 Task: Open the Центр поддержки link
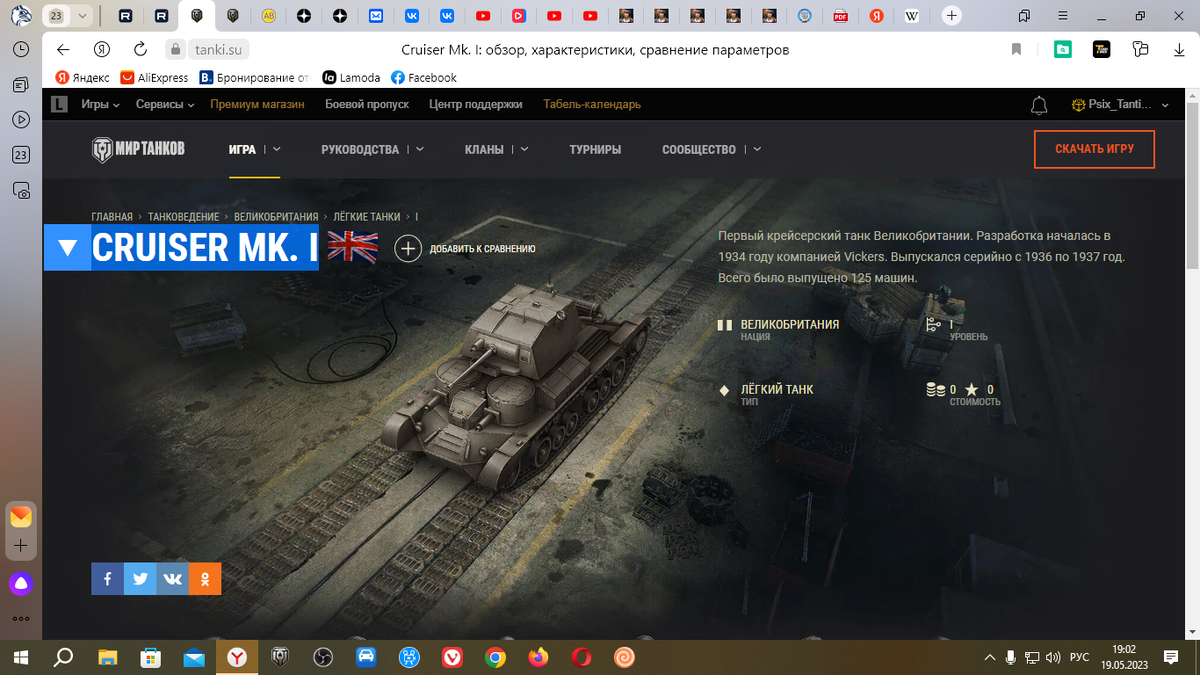(476, 104)
